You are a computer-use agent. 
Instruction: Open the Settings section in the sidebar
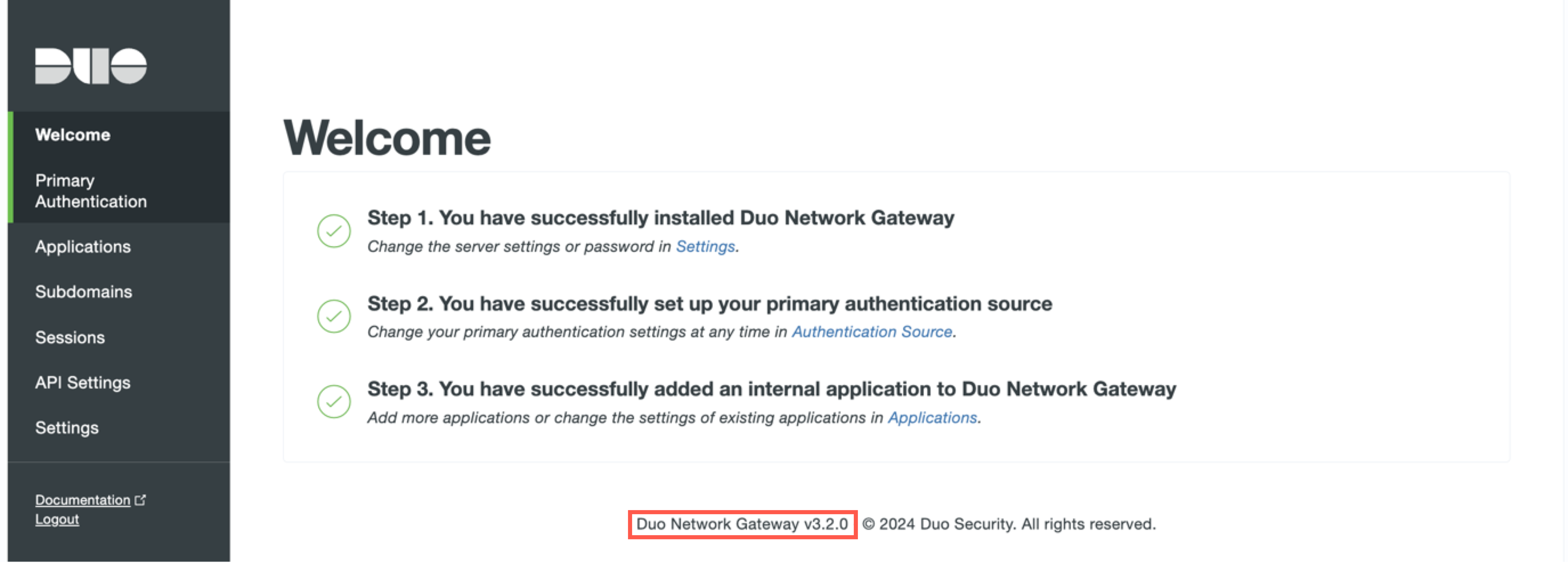point(67,428)
